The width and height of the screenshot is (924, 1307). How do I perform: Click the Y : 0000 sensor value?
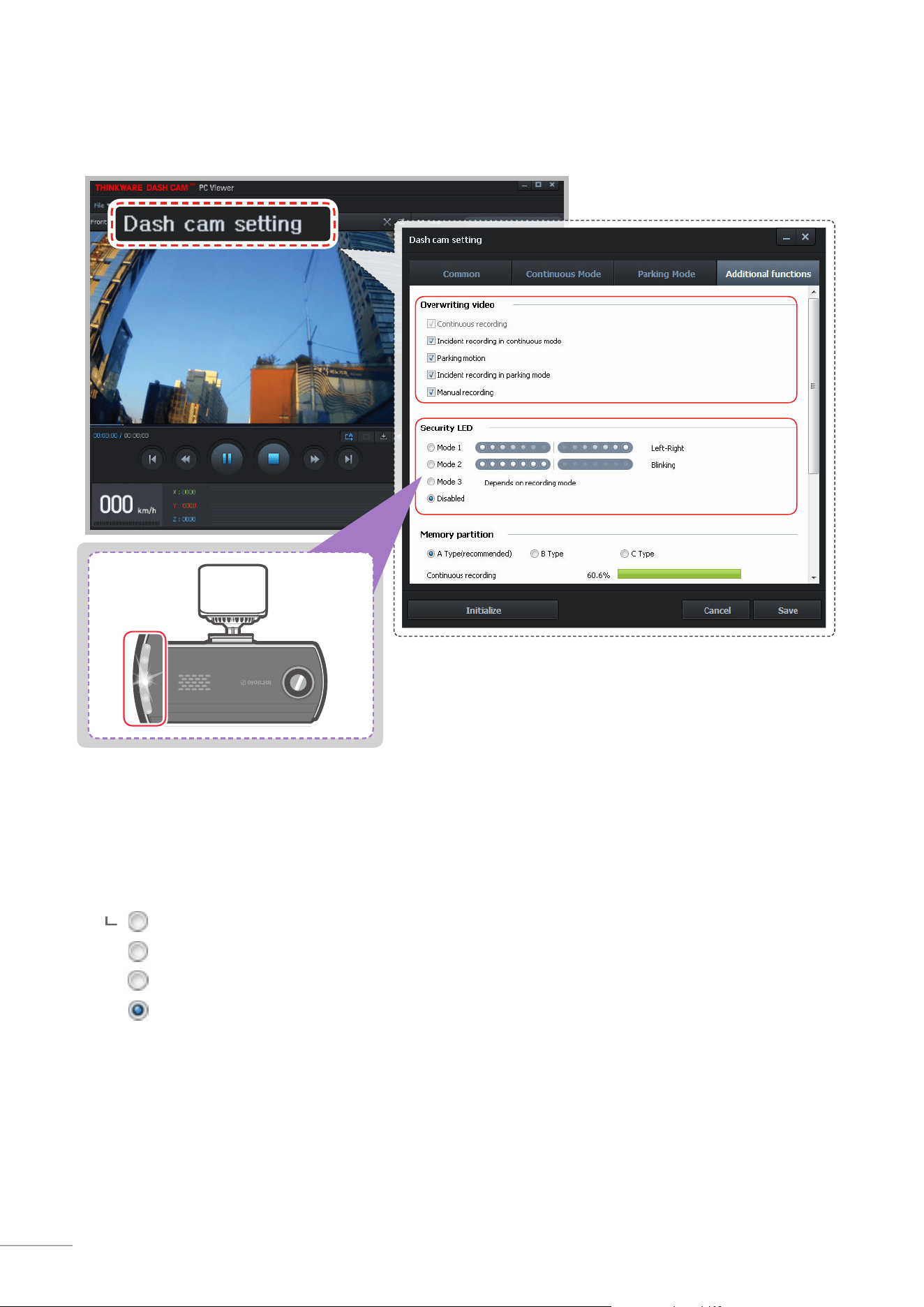point(184,505)
